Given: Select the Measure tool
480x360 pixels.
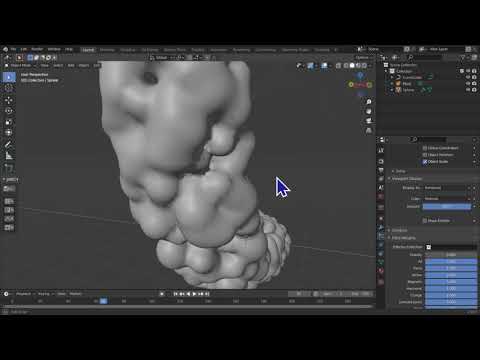Looking at the screenshot, I should pyautogui.click(x=9, y=155).
